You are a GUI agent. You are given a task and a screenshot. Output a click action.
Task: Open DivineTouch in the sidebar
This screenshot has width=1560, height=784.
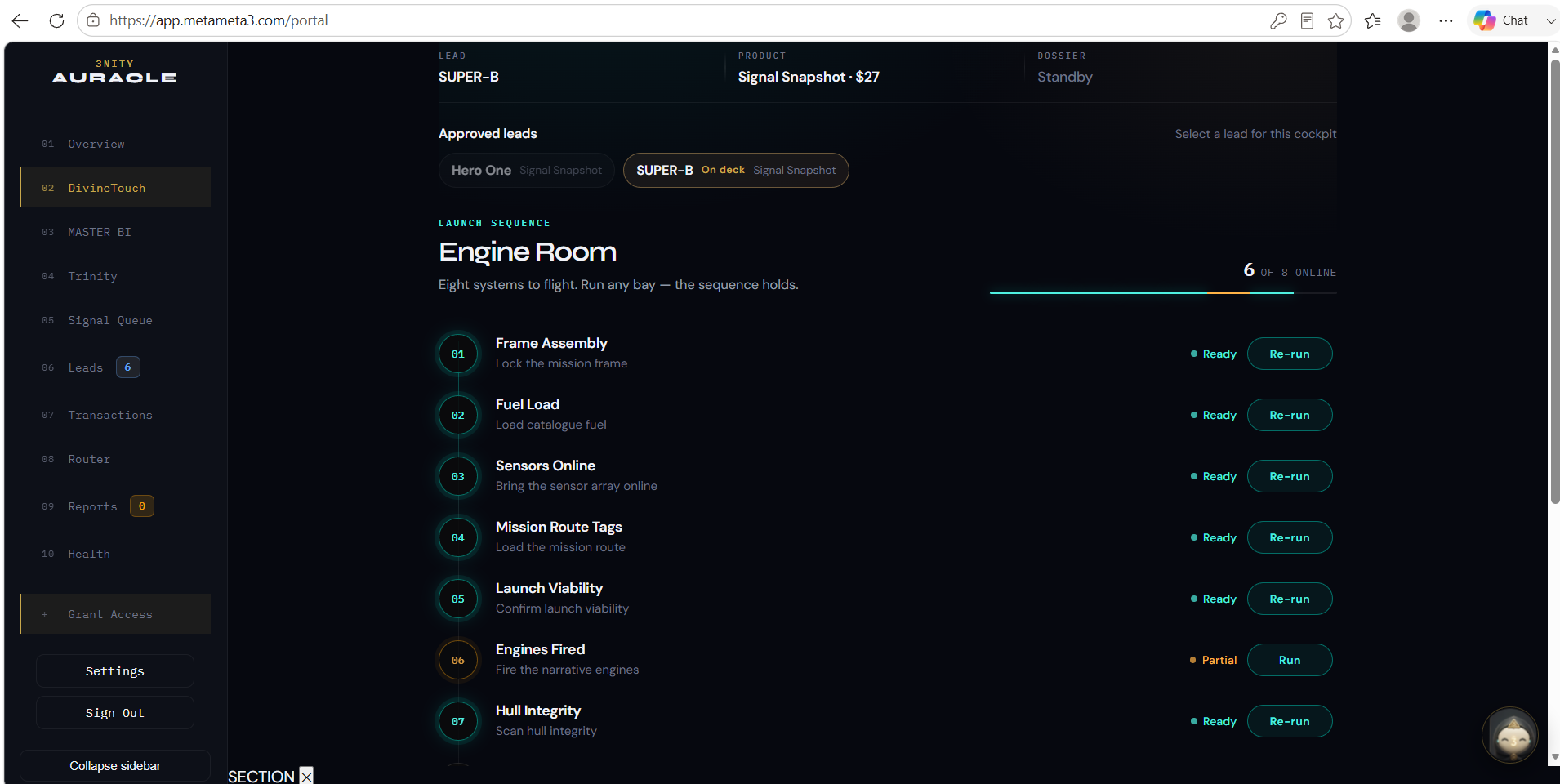click(x=115, y=188)
